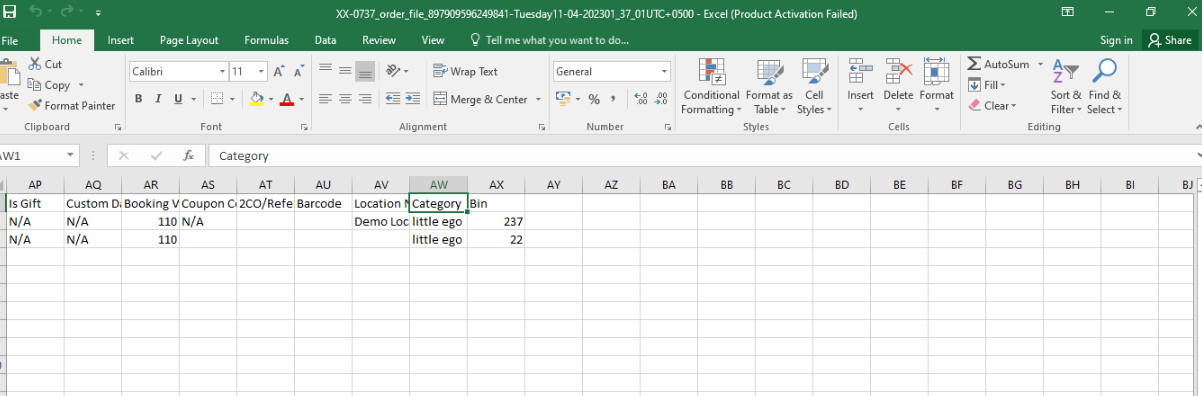The width and height of the screenshot is (1202, 396).
Task: Toggle Wrap Text on the cell
Action: click(466, 71)
